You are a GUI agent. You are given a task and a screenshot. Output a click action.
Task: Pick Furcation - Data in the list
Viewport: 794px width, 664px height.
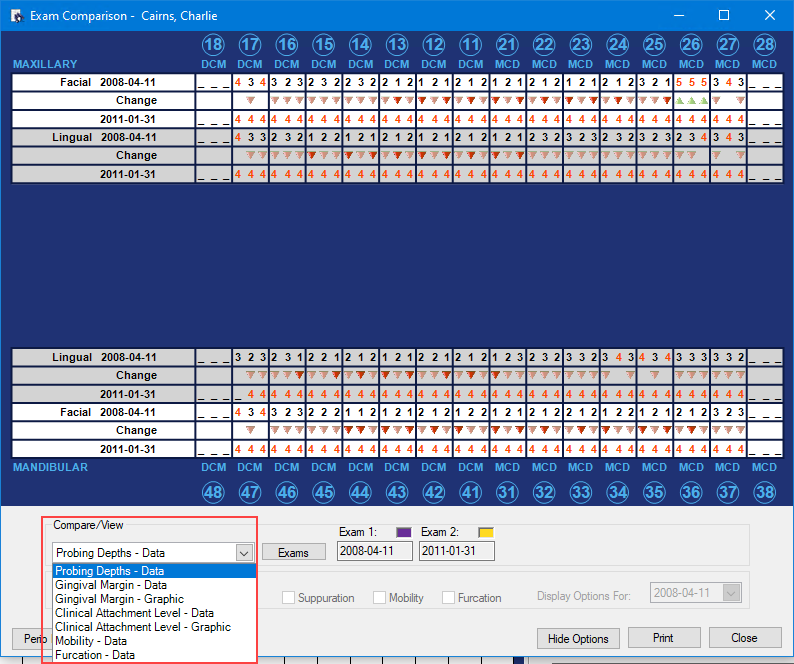pyautogui.click(x=96, y=655)
